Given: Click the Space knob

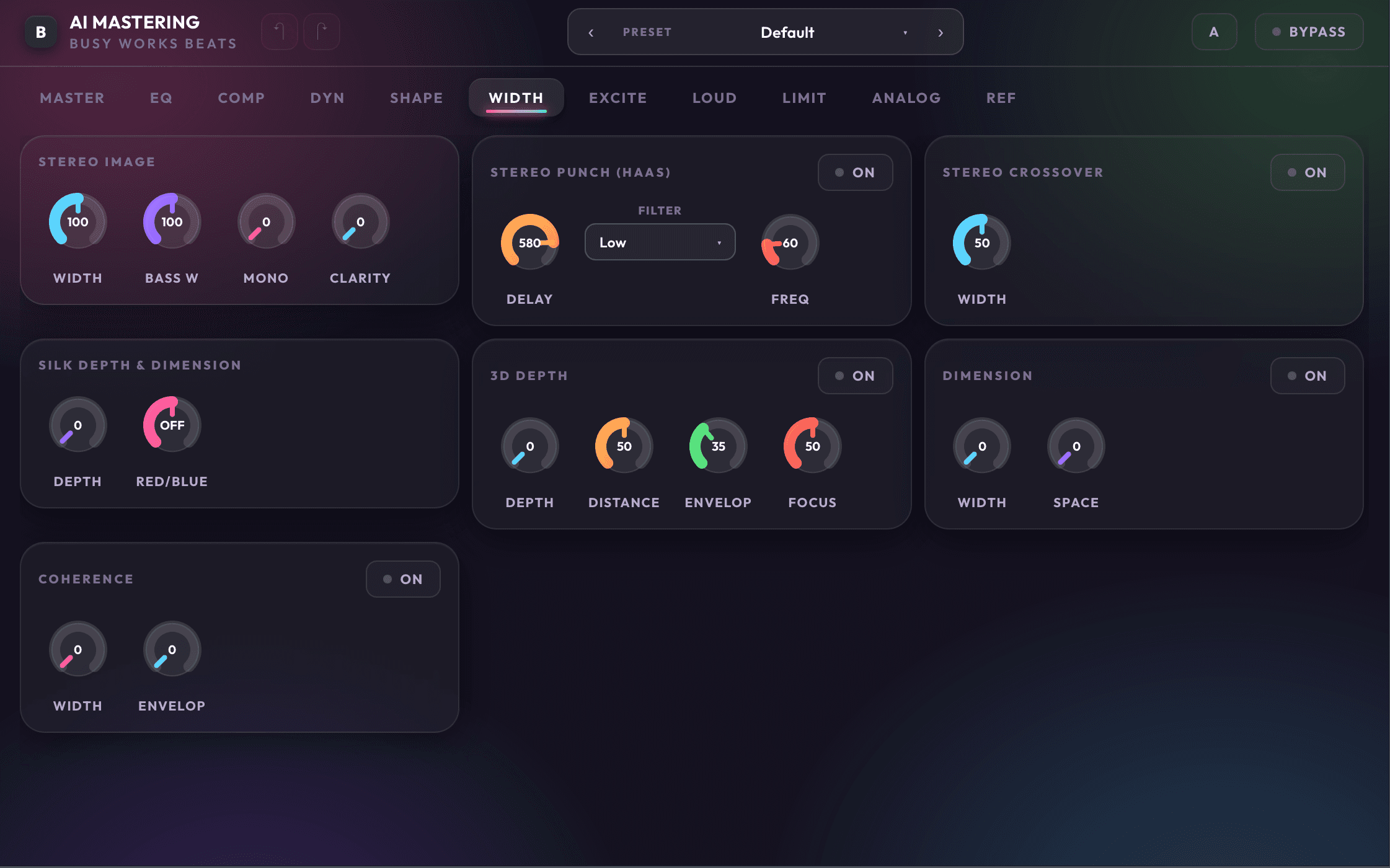Looking at the screenshot, I should [1076, 446].
